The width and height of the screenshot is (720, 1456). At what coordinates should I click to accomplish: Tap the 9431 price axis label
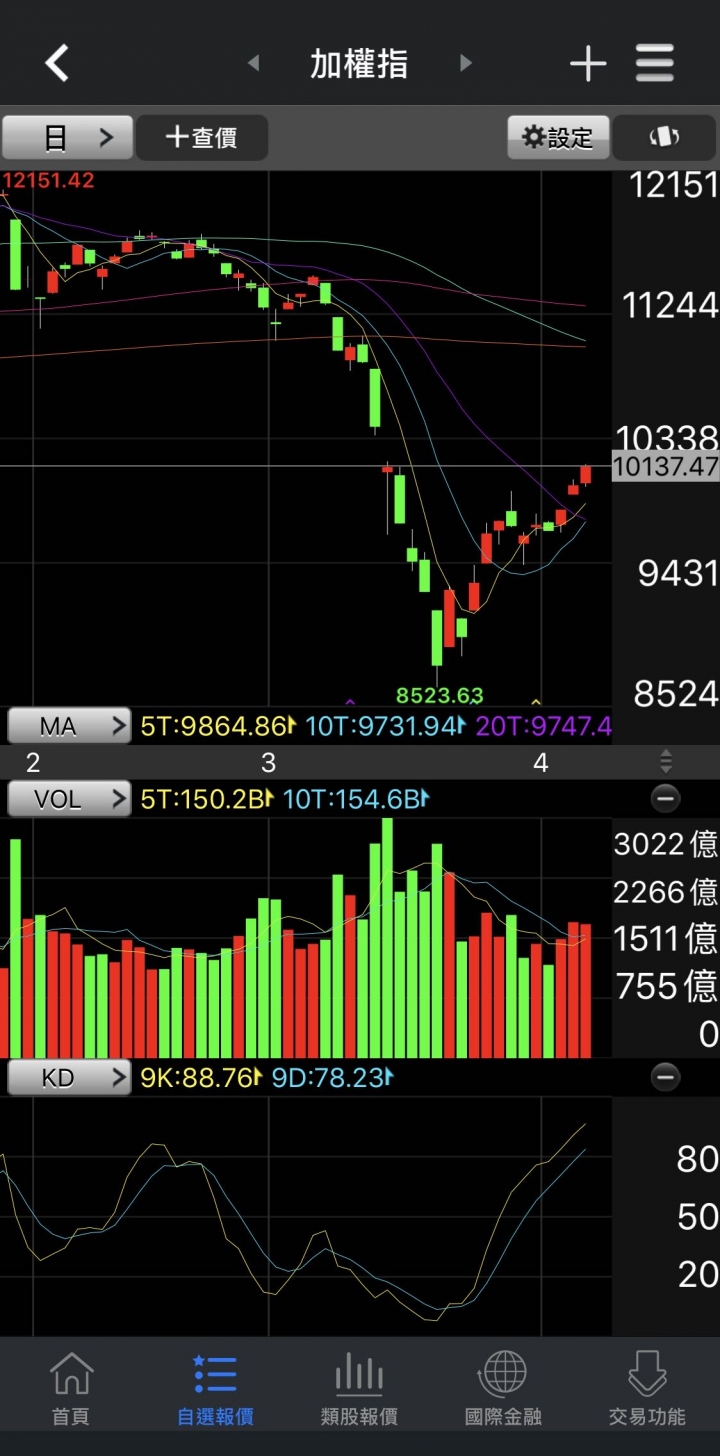[678, 573]
